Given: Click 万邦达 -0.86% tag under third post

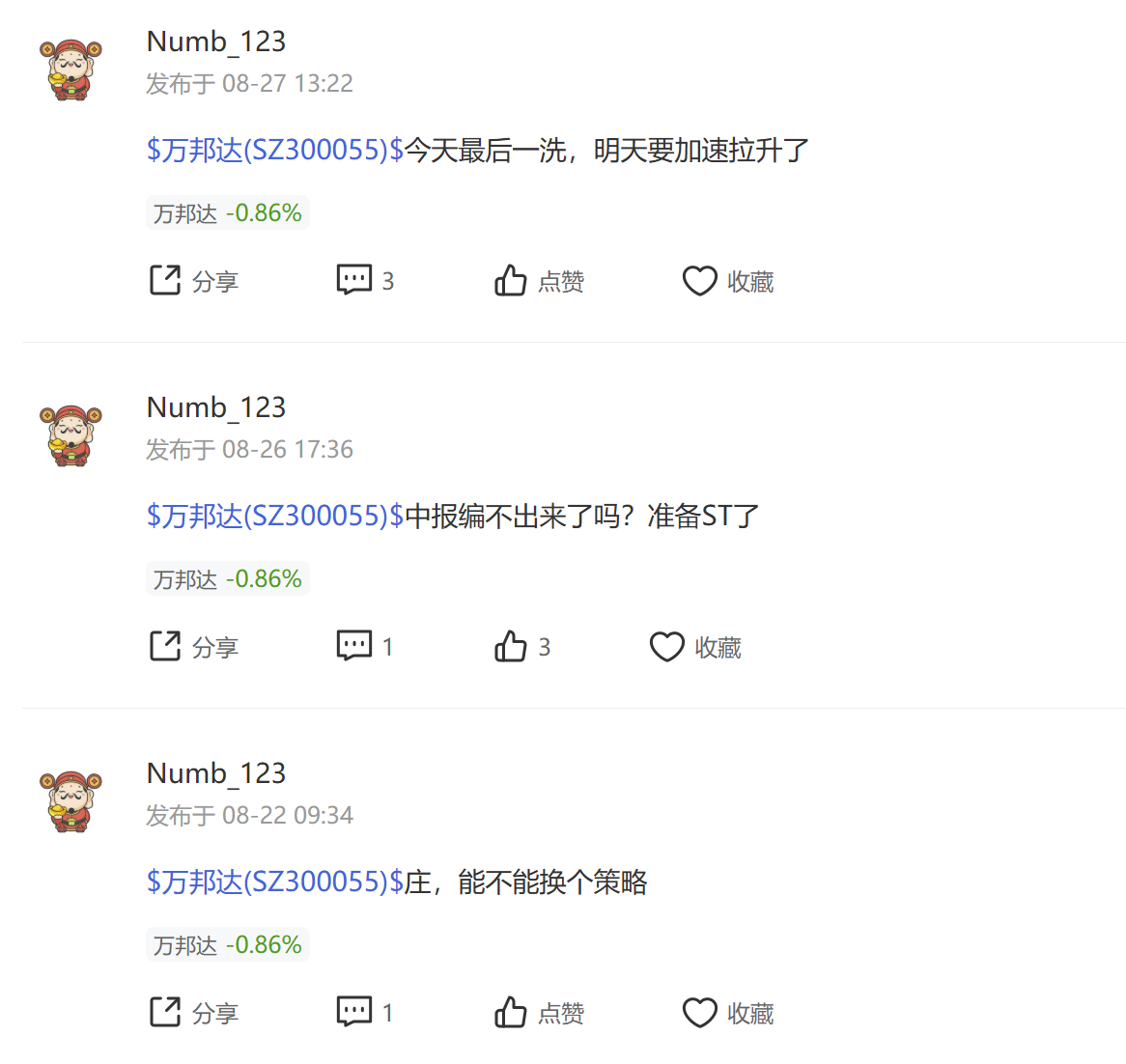Looking at the screenshot, I should [x=228, y=944].
